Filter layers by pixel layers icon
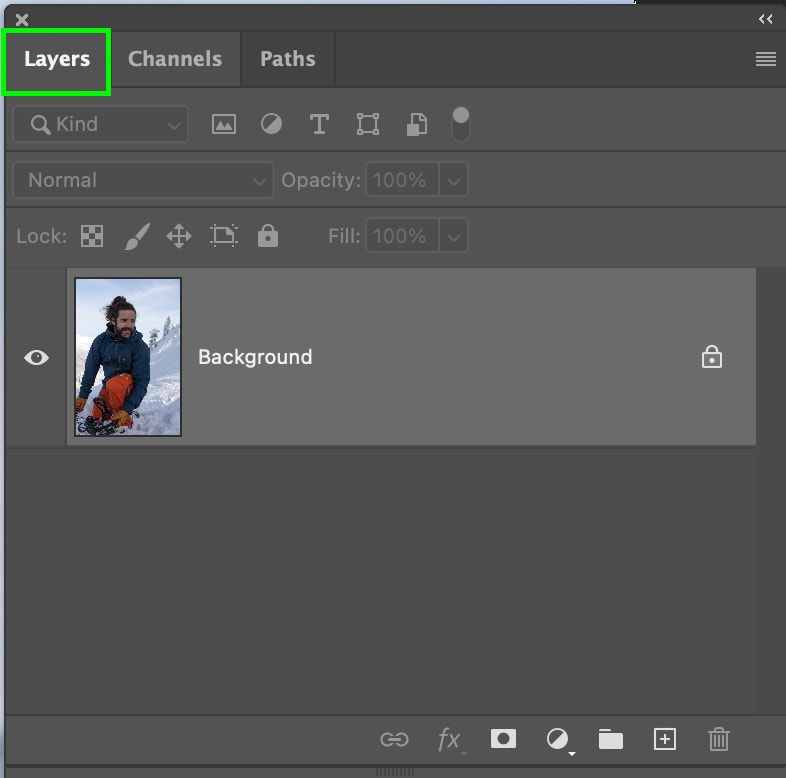 tap(224, 124)
